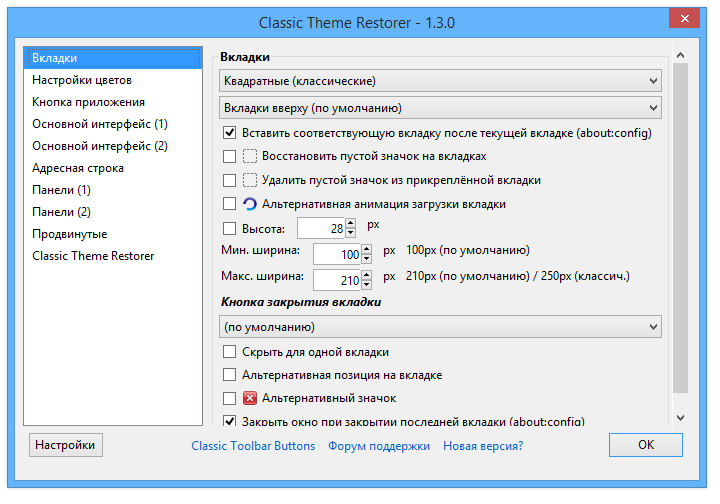This screenshot has width=720, height=504.
Task: Open Основной интерфейс (2) category
Action: tap(113, 146)
